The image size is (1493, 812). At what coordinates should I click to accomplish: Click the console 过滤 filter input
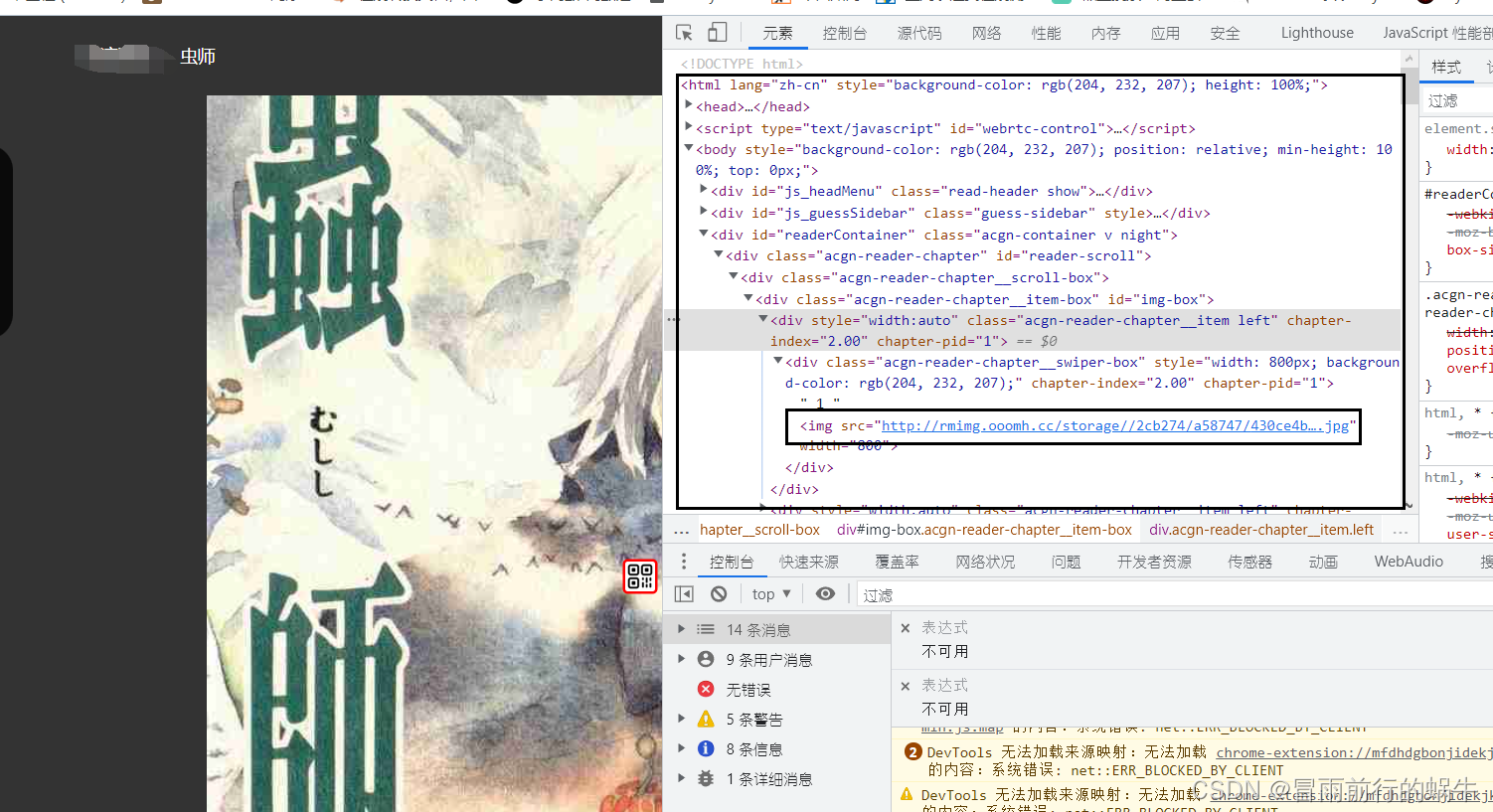pyautogui.click(x=1173, y=594)
